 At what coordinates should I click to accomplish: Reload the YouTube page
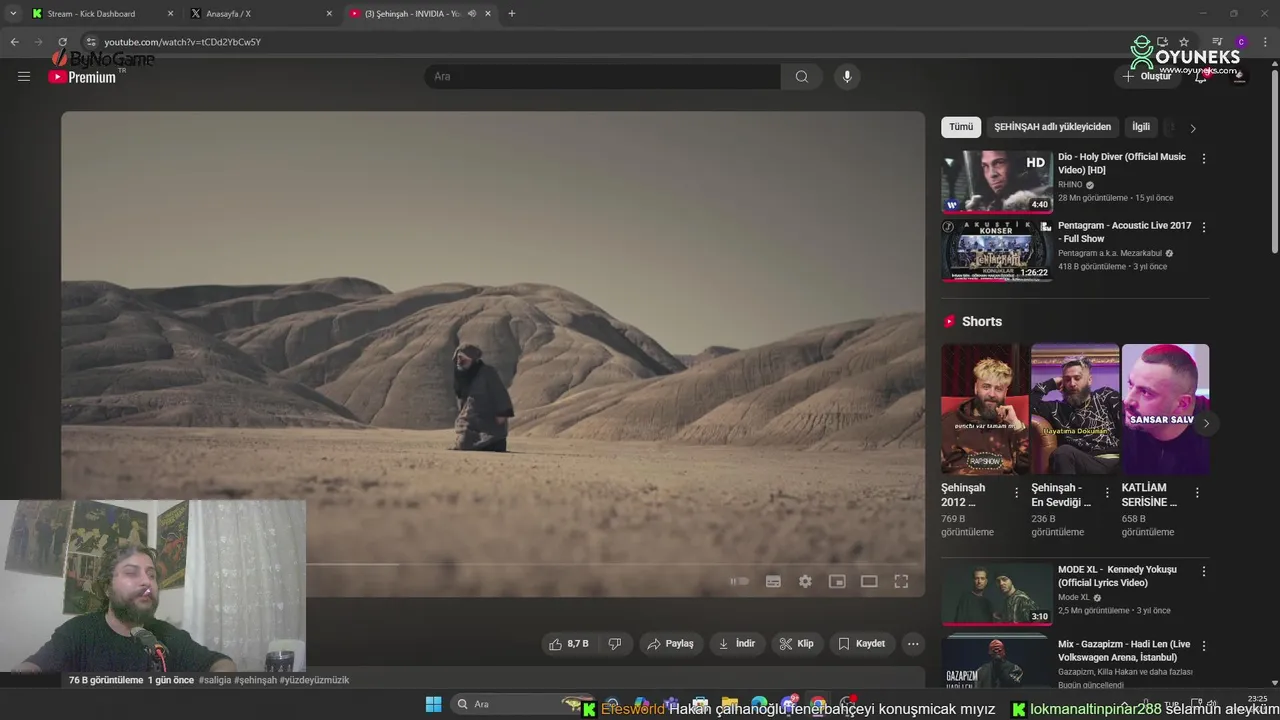tap(62, 42)
